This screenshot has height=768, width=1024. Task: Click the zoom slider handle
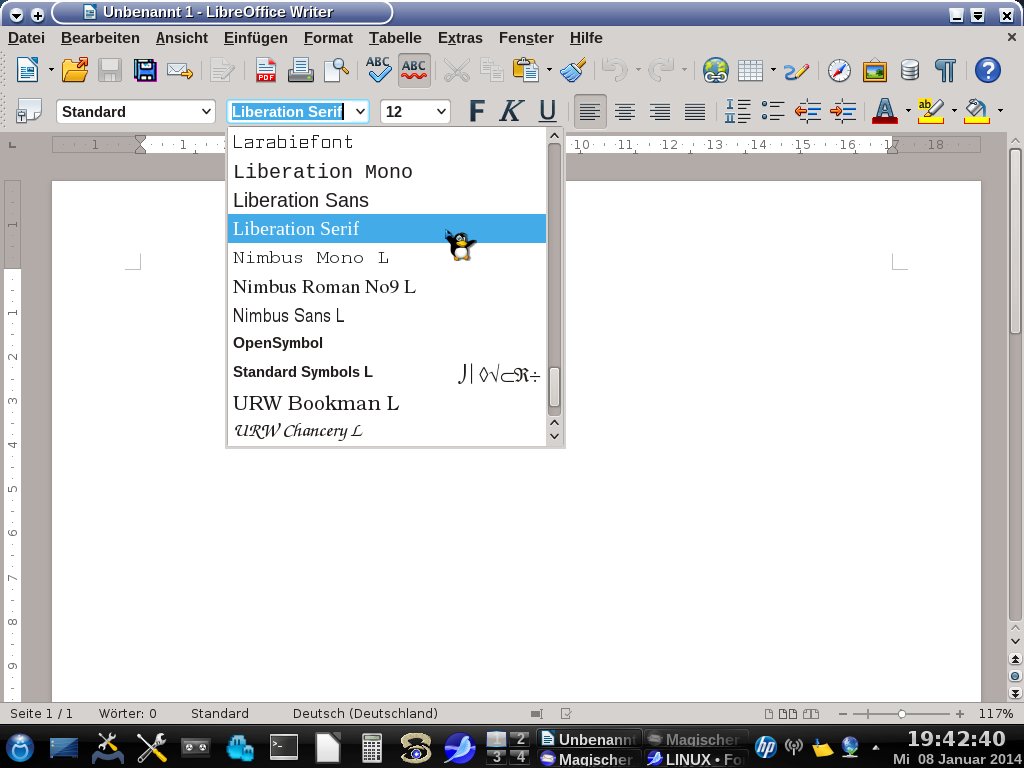click(901, 714)
